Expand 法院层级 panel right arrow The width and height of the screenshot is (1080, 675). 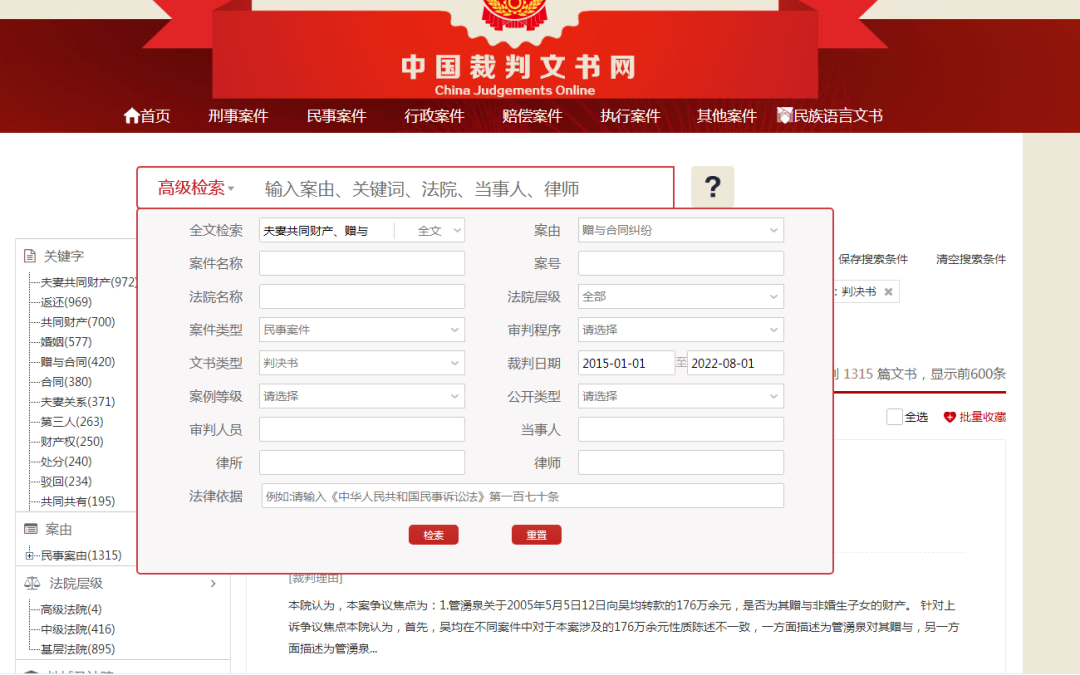[x=214, y=583]
